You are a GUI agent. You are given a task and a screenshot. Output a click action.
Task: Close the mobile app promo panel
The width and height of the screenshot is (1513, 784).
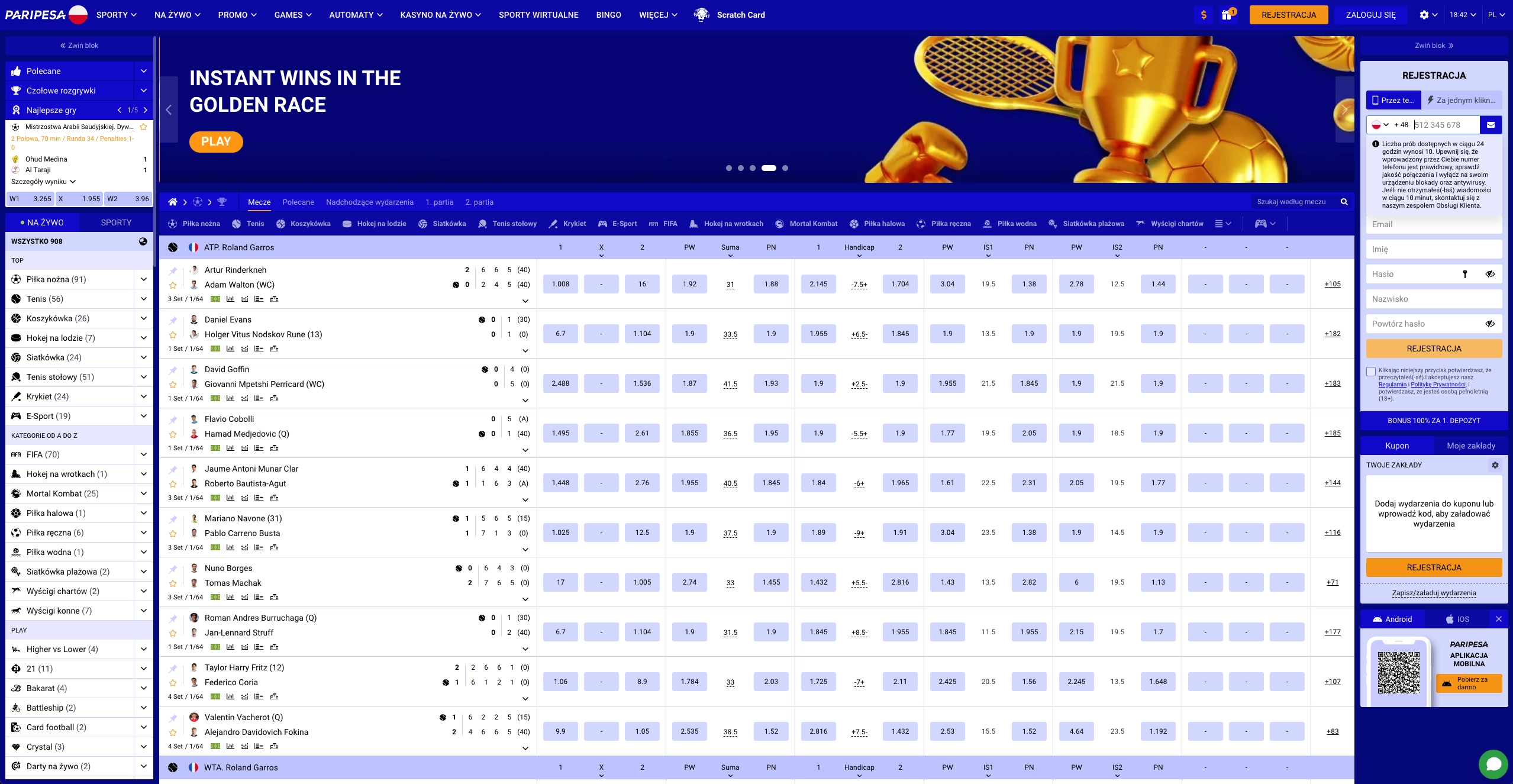pyautogui.click(x=1499, y=620)
